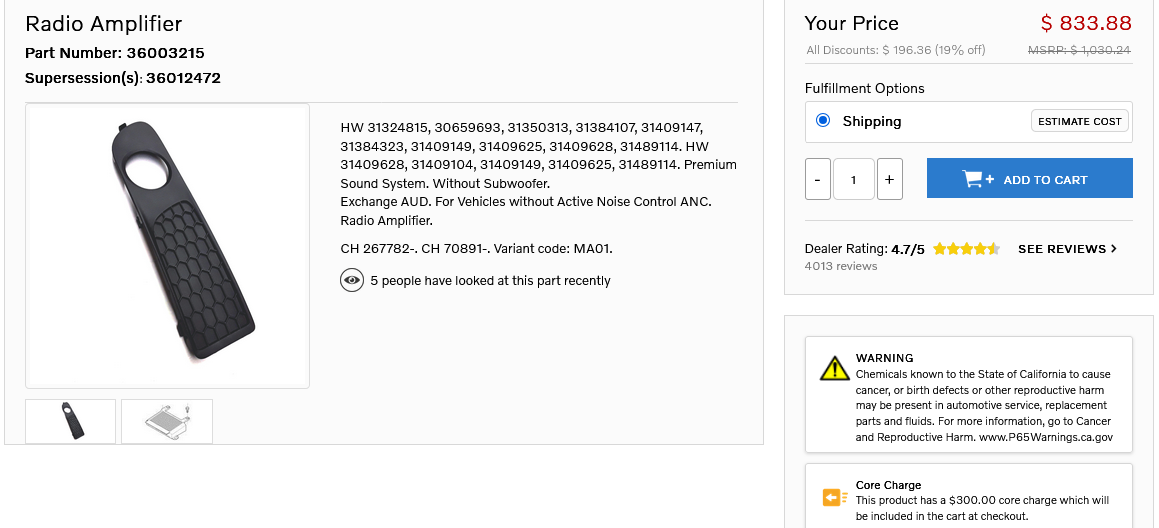Screen dimensions: 1159x528
Task: Click the 4013 reviews count
Action: [x=840, y=266]
